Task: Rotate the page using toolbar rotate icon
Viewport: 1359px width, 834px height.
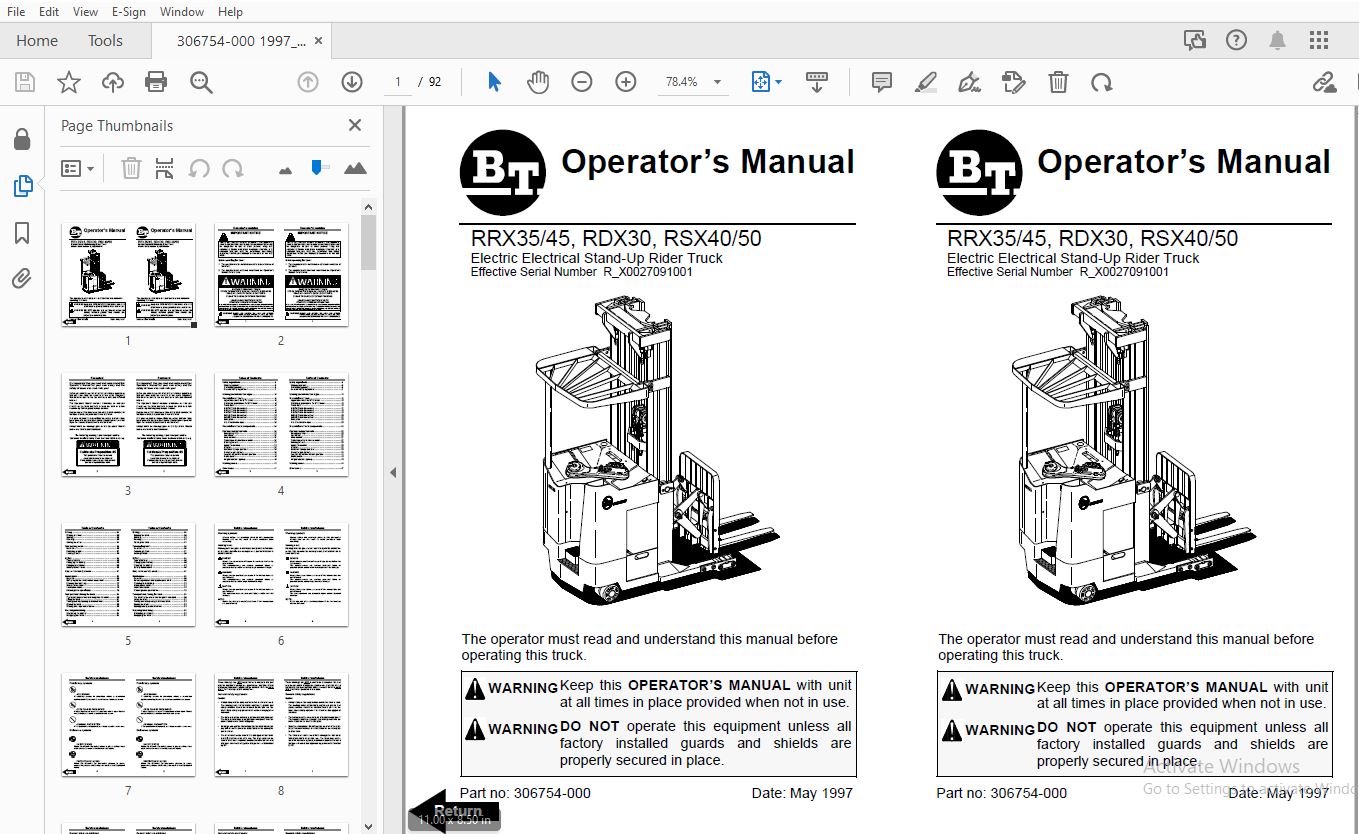Action: pos(1102,82)
